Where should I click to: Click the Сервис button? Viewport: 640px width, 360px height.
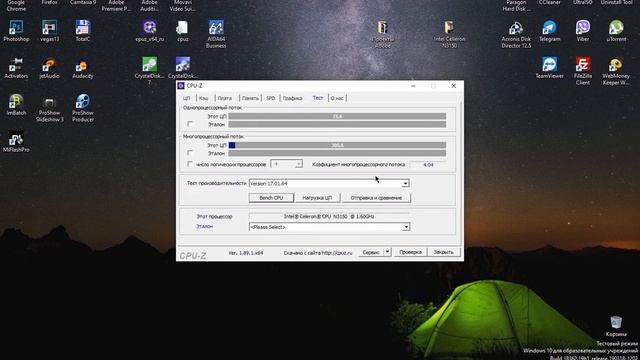click(x=371, y=252)
